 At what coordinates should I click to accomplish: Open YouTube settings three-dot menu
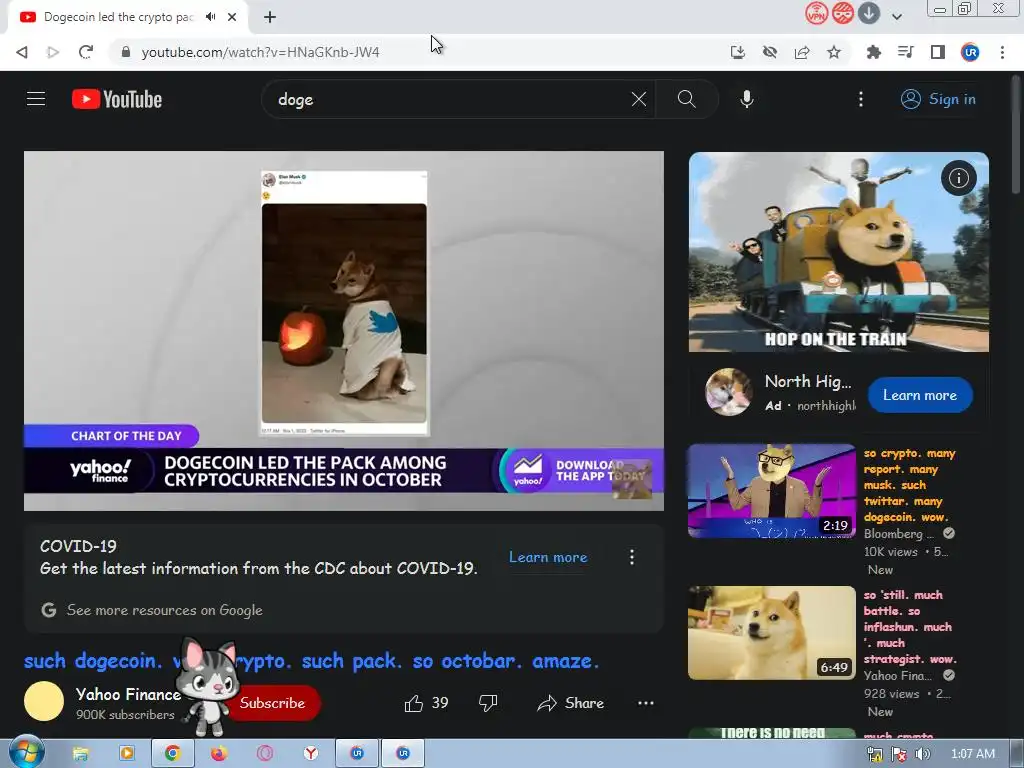click(861, 99)
